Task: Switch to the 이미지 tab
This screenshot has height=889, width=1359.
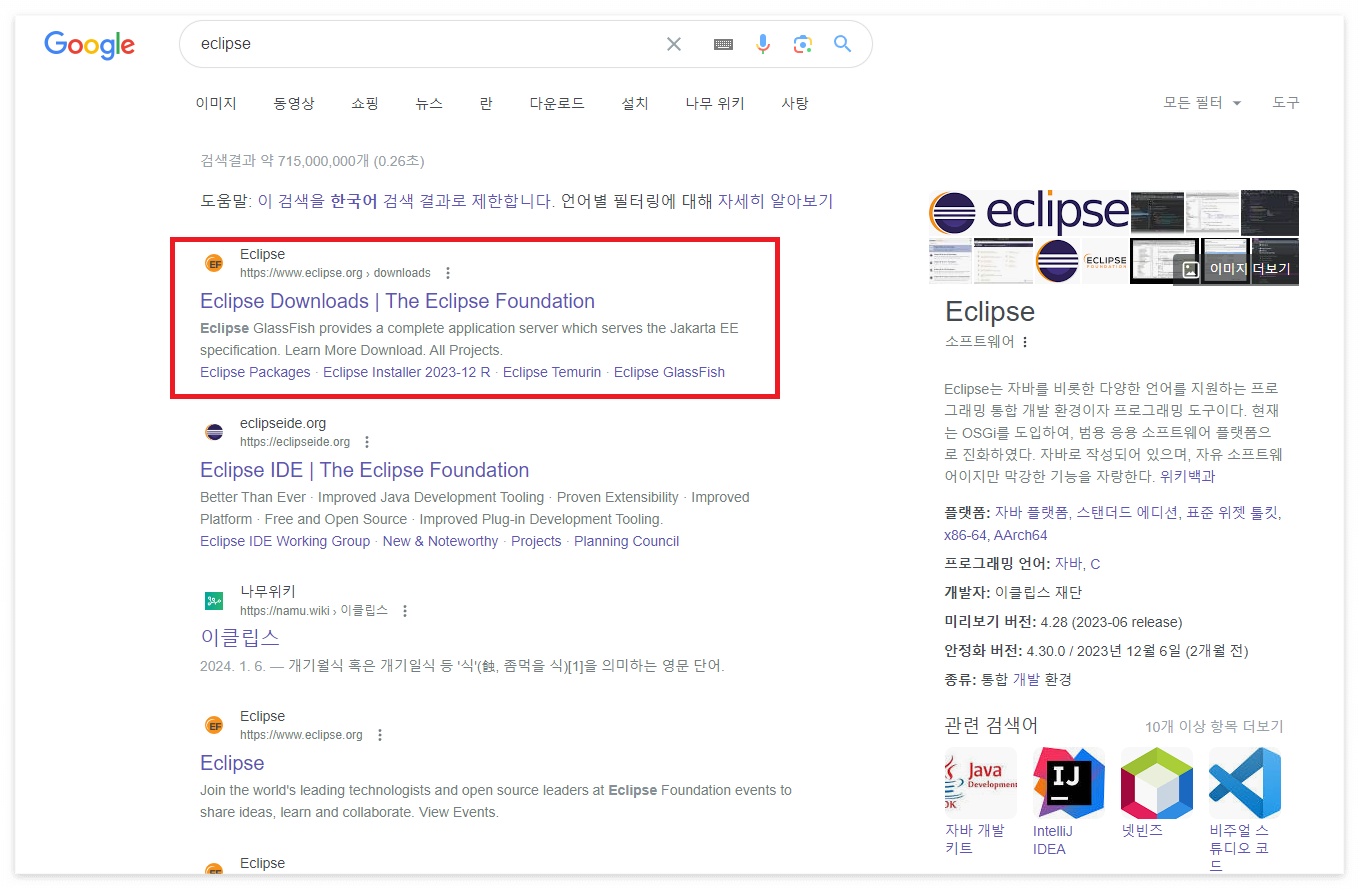Action: (216, 103)
